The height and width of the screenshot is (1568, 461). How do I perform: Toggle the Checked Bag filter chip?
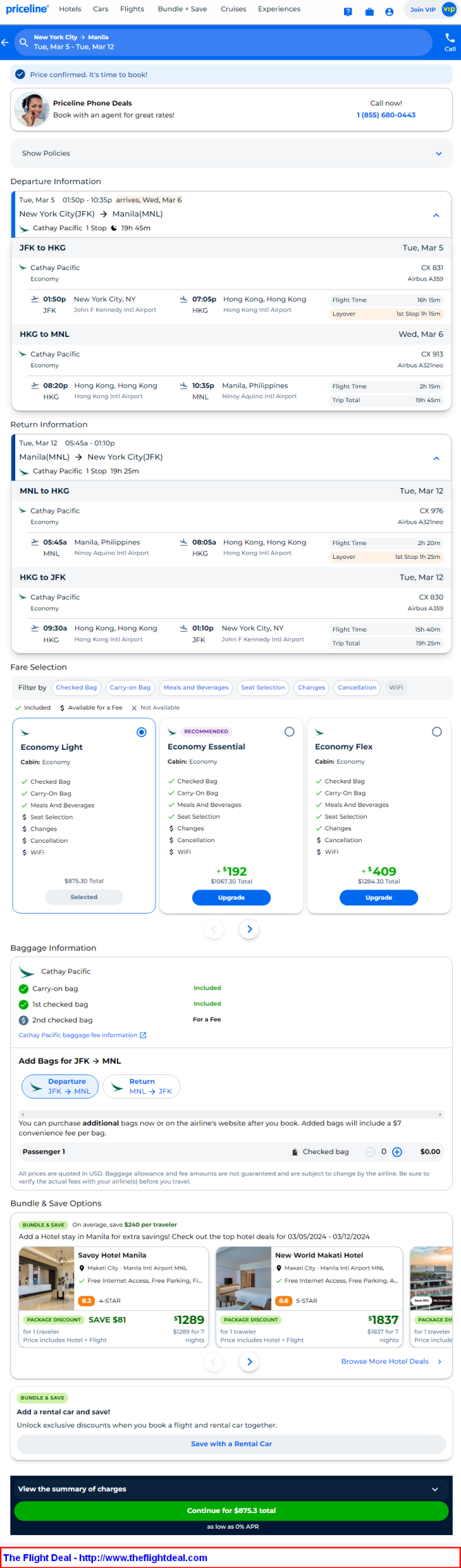pyautogui.click(x=76, y=687)
